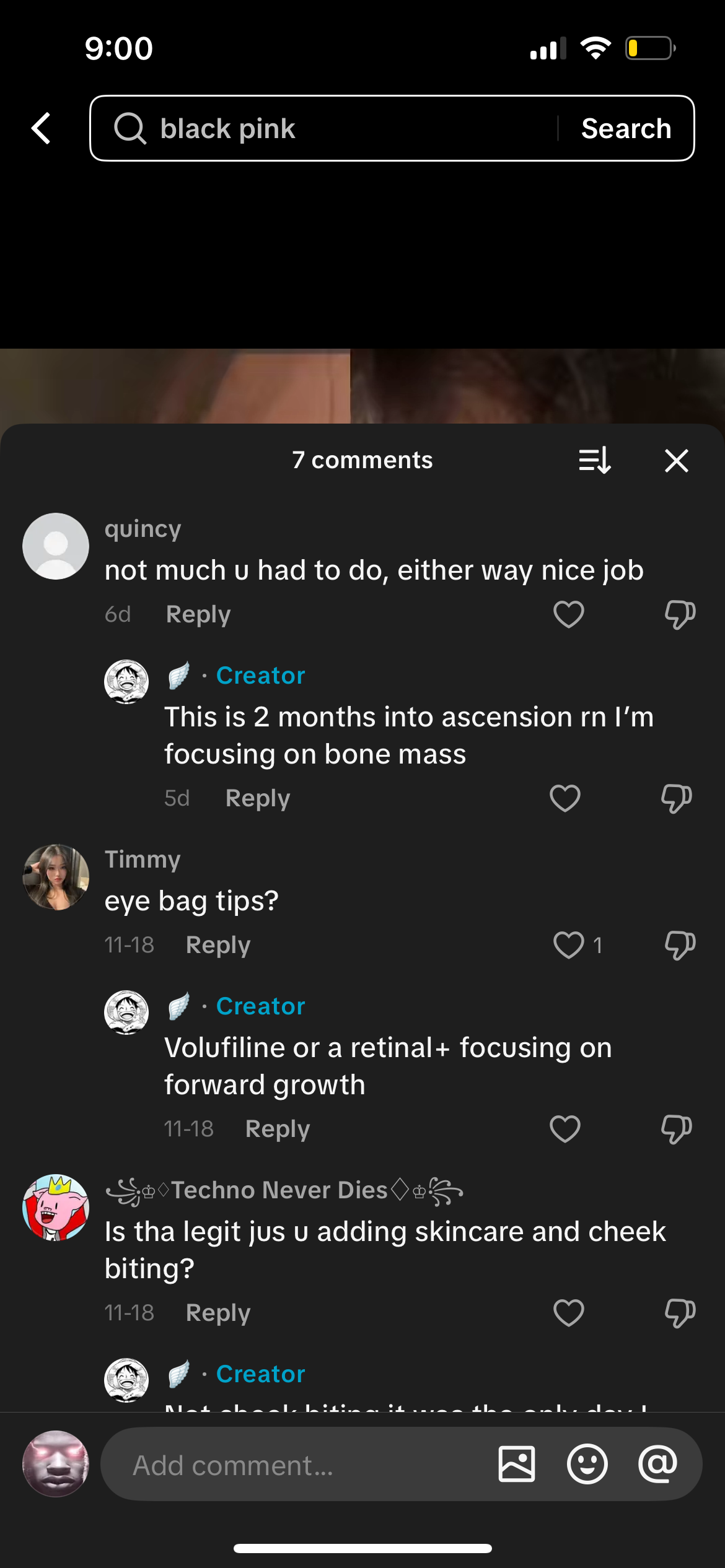This screenshot has width=725, height=1568.
Task: Close the comments panel
Action: pos(676,461)
